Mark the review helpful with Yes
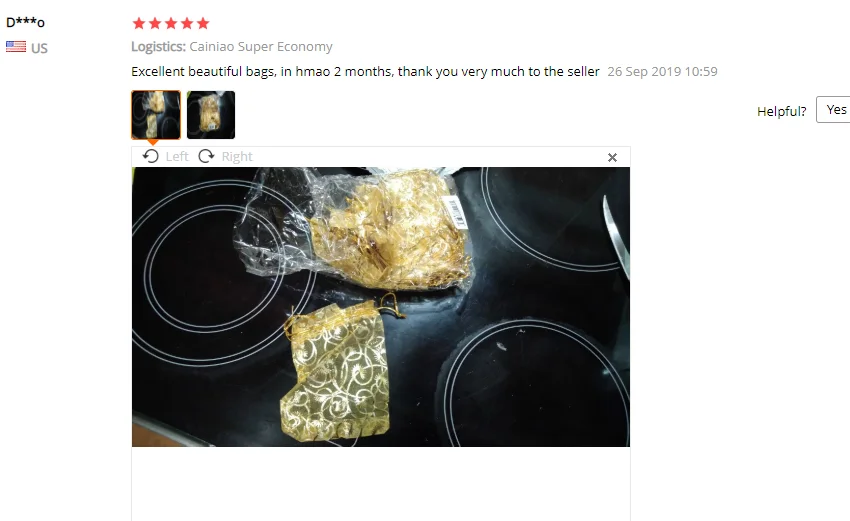 coord(834,110)
